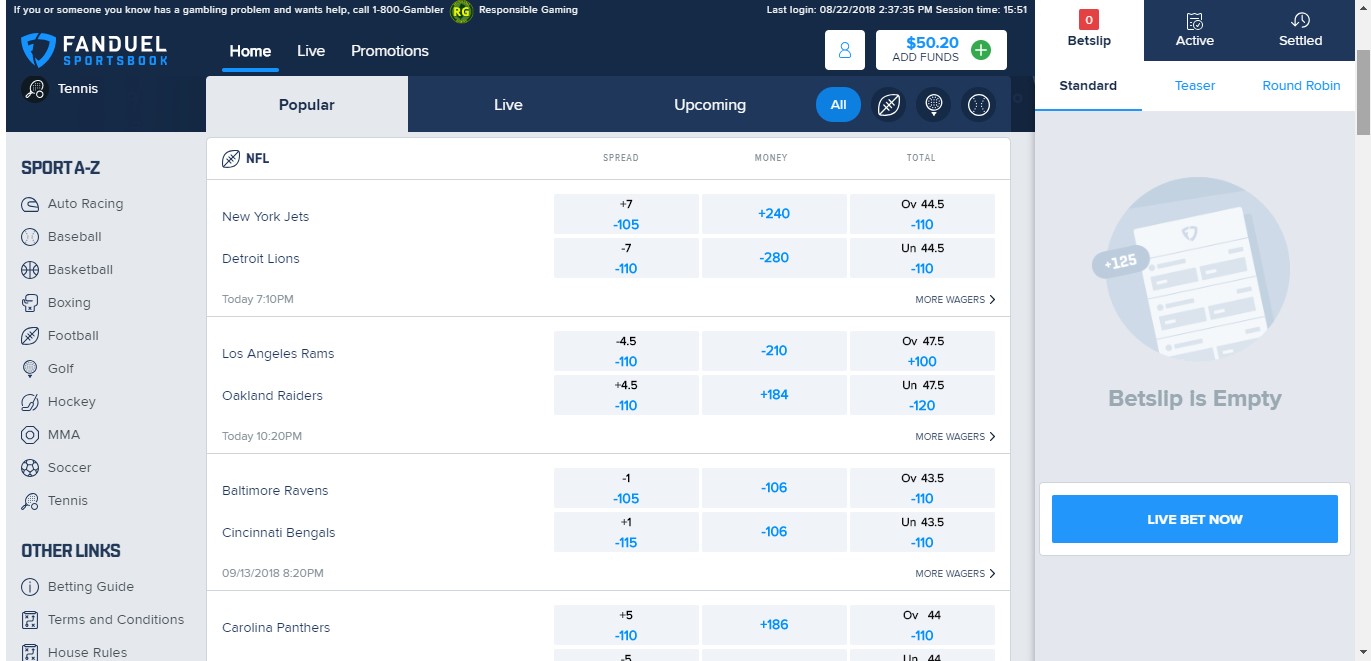The width and height of the screenshot is (1371, 661).
Task: Bet Cincinnati Bengals +1 spread at -115
Action: (x=626, y=532)
